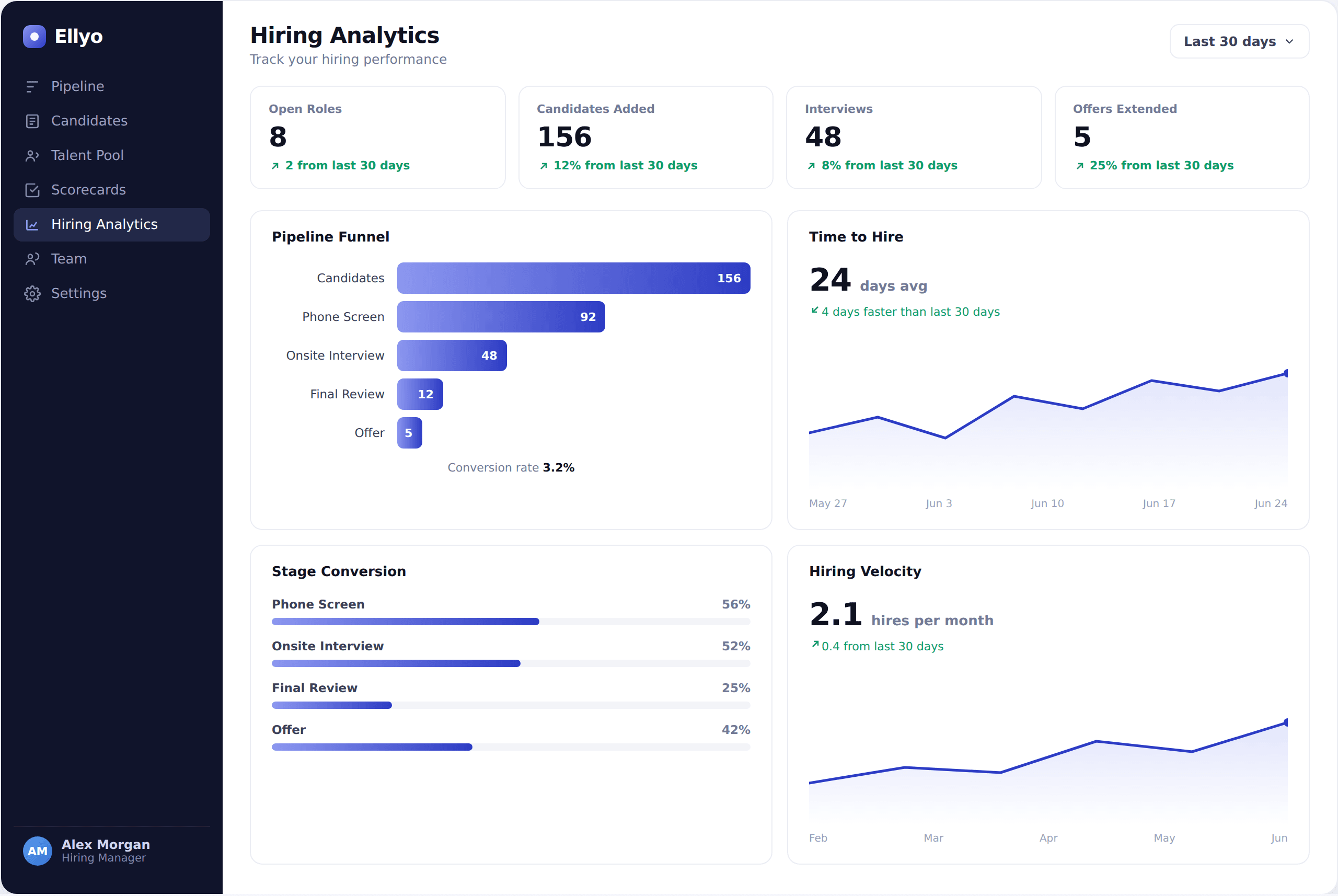The height and width of the screenshot is (896, 1338).
Task: Open the Talent Pool section
Action: 112,155
